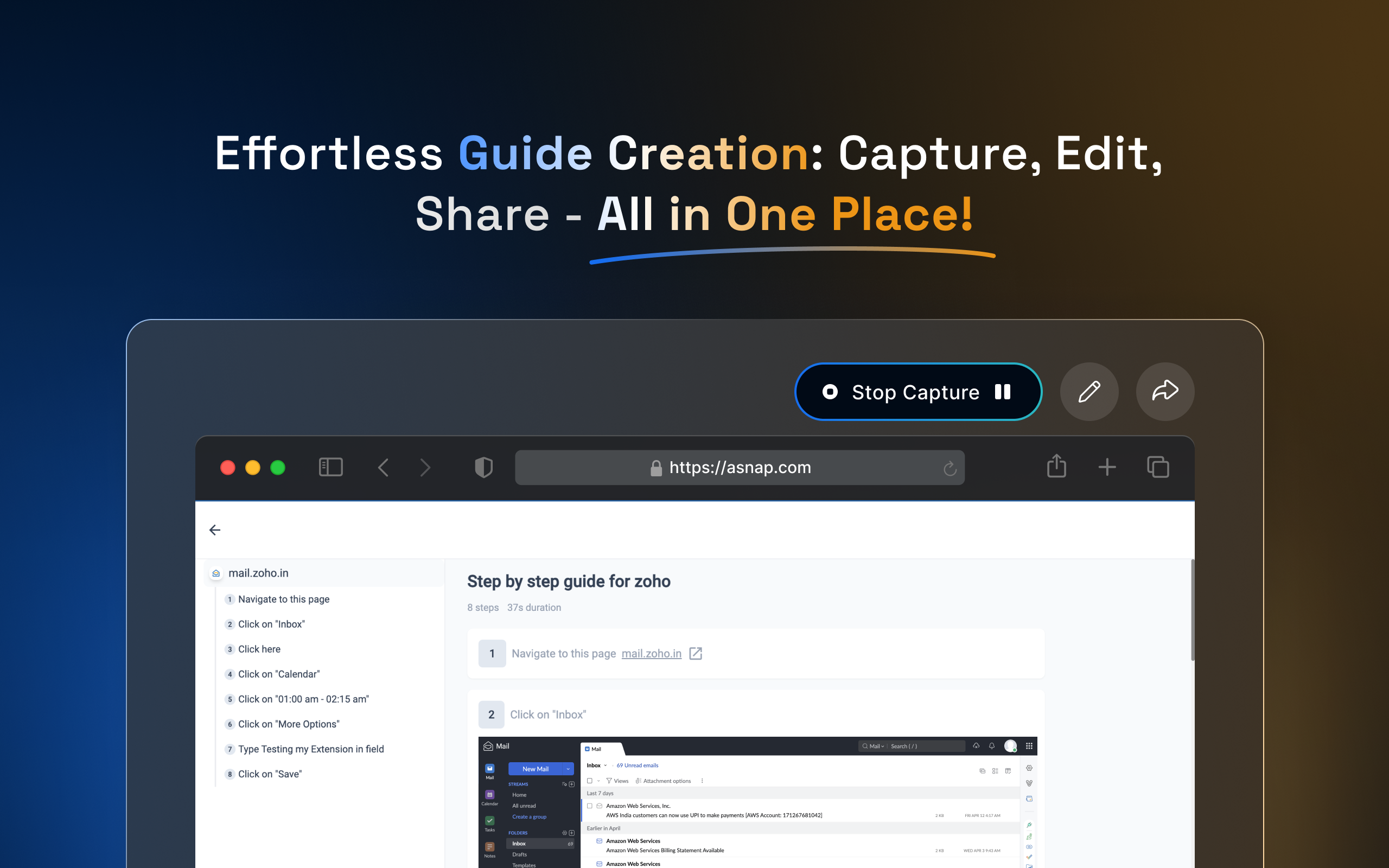Open the mail.zoho.in link

click(x=651, y=653)
